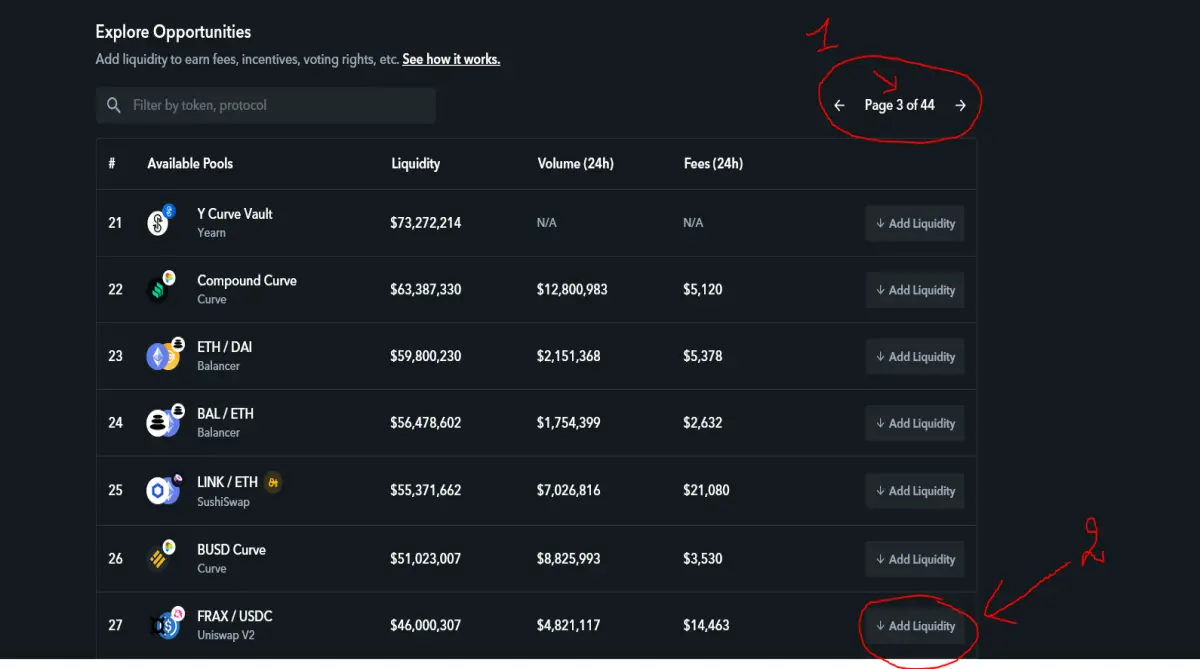Add liquidity to Compound Curve
Viewport: 1200px width, 669px height.
point(914,290)
